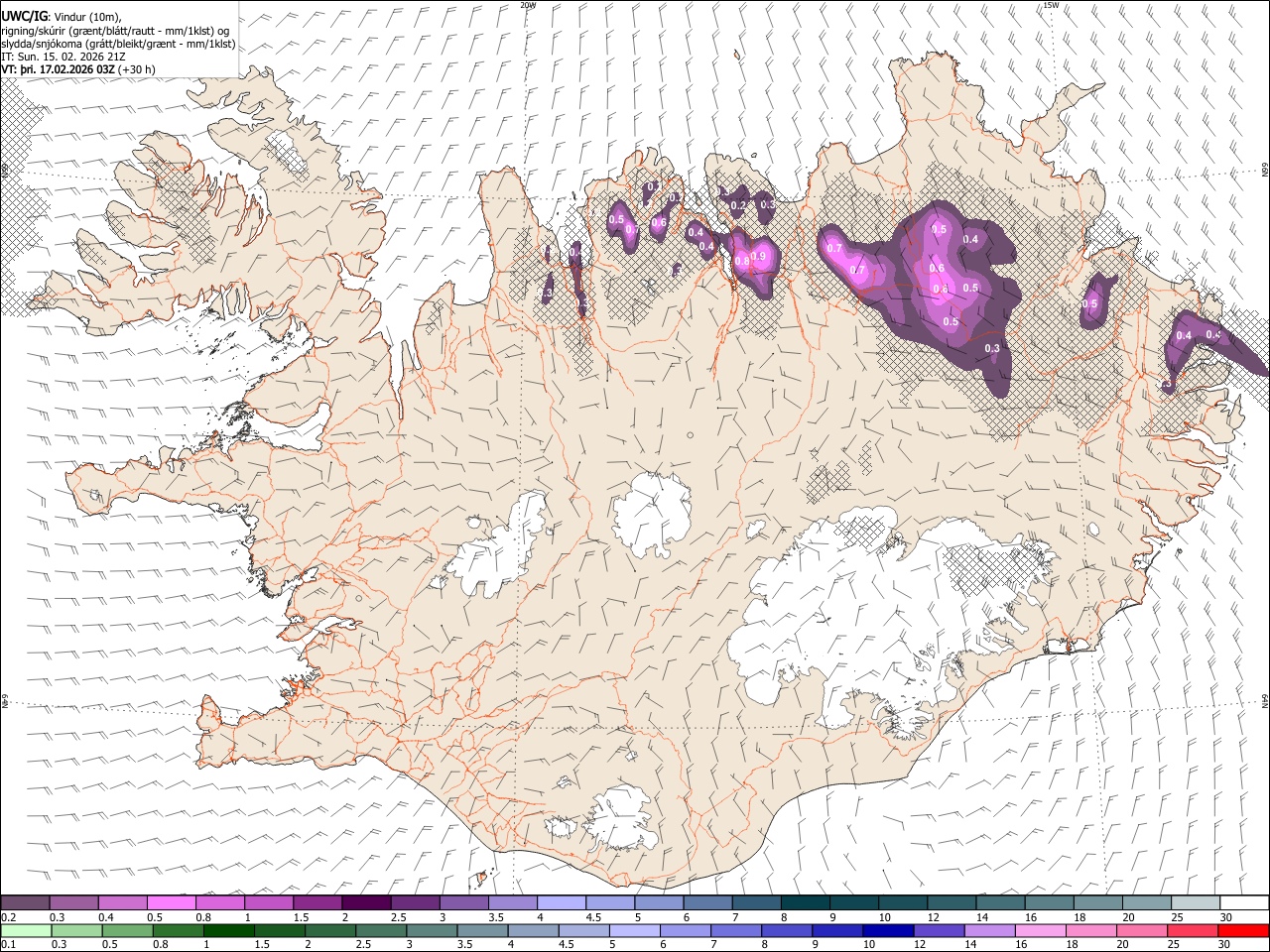Pick the pale mint 0.1–0.3 rain legend swatch
This screenshot has width=1270, height=952.
25,930
